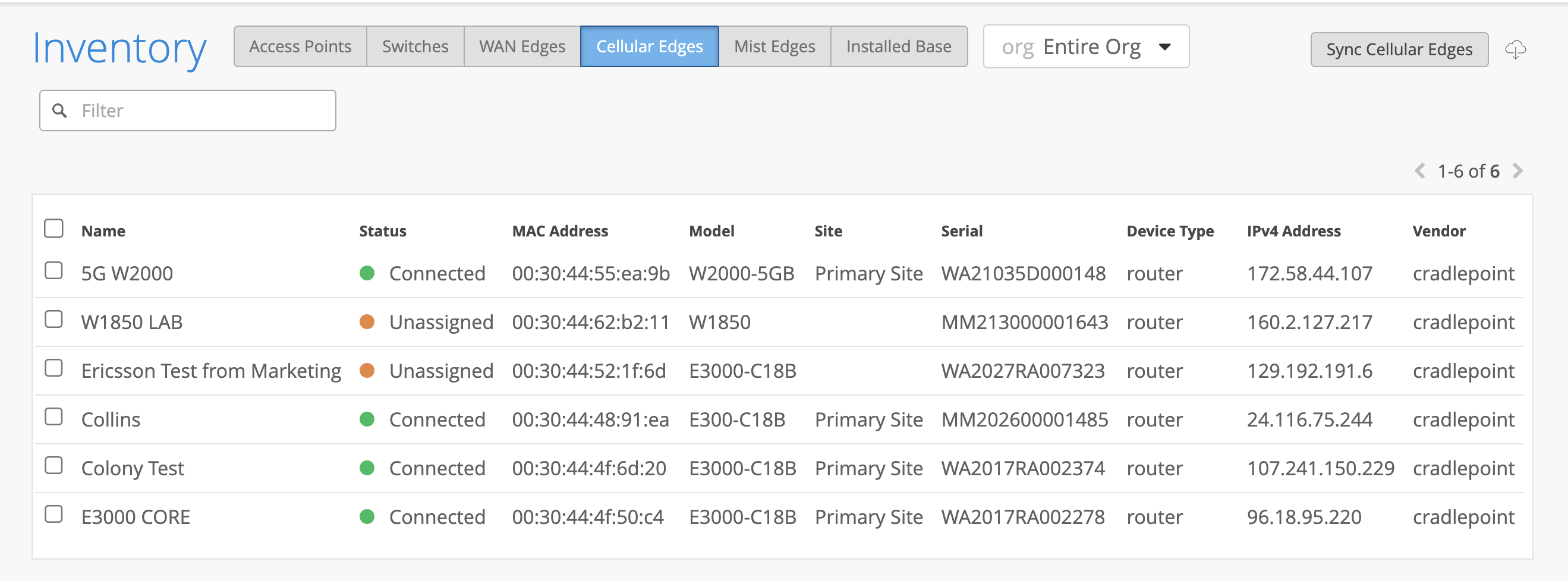1568x581 pixels.
Task: Select the Colony Test row checkbox
Action: click(x=53, y=465)
